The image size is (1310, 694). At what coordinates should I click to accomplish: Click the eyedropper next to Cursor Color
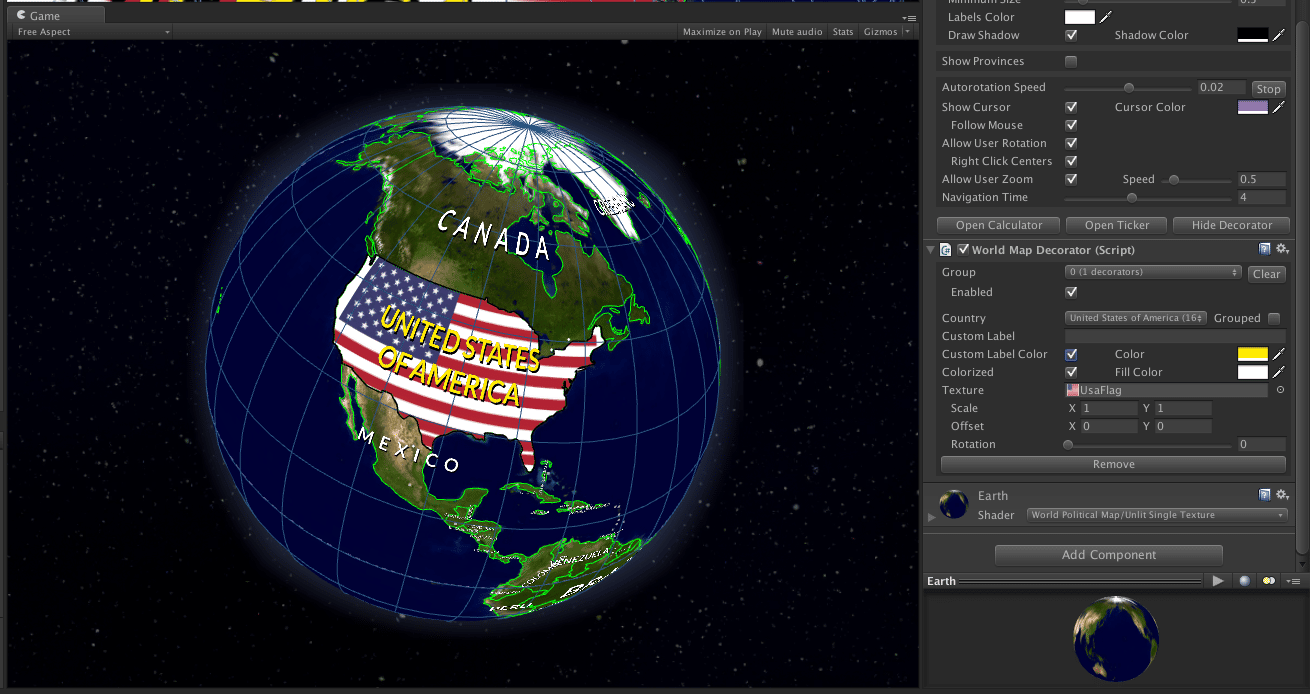[x=1278, y=107]
